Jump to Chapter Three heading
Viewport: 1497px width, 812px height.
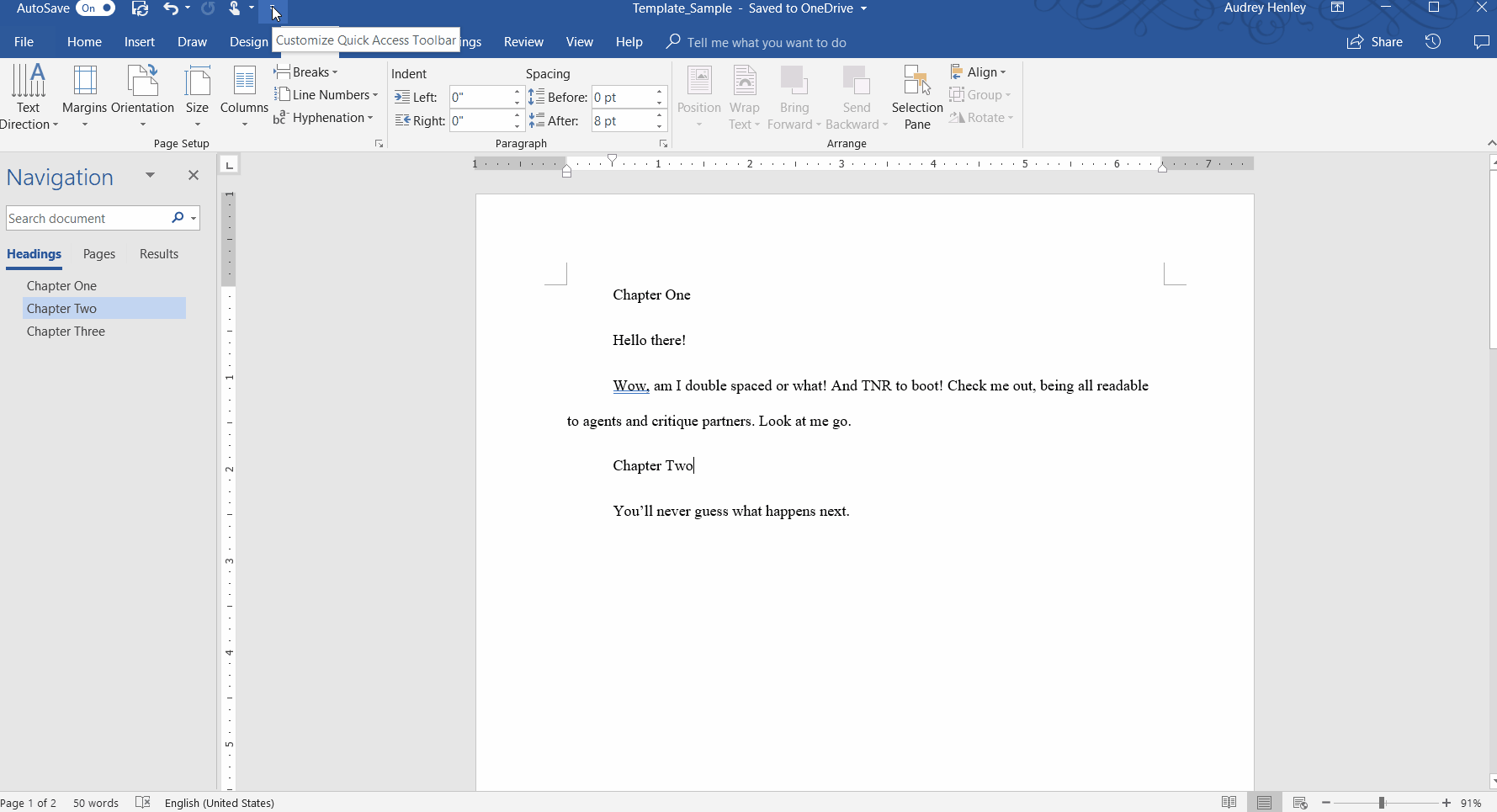tap(104, 332)
